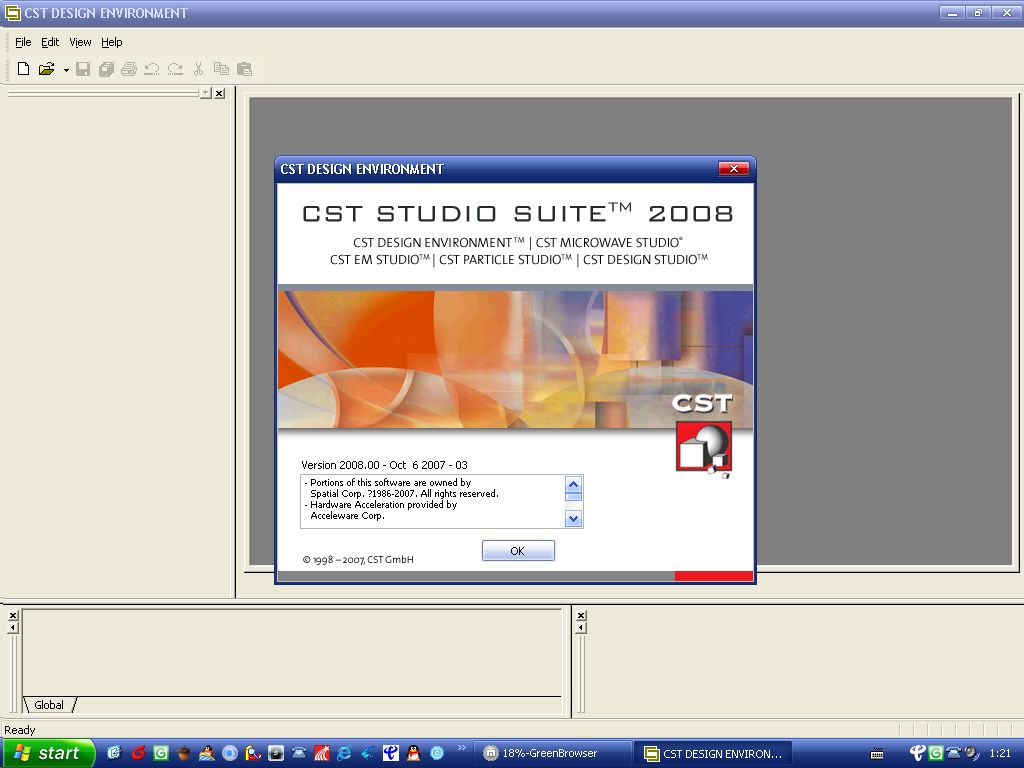1024x768 pixels.
Task: Click the white China Telecom tray icon
Action: click(x=918, y=753)
